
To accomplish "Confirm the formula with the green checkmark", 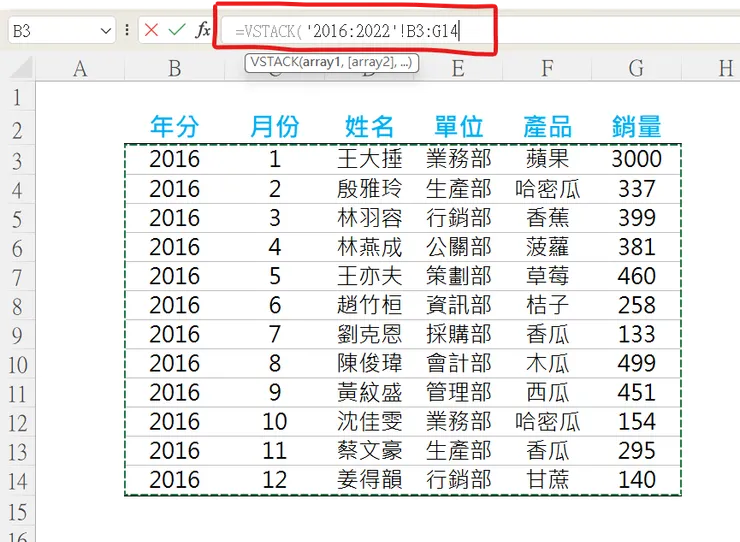I will point(177,30).
